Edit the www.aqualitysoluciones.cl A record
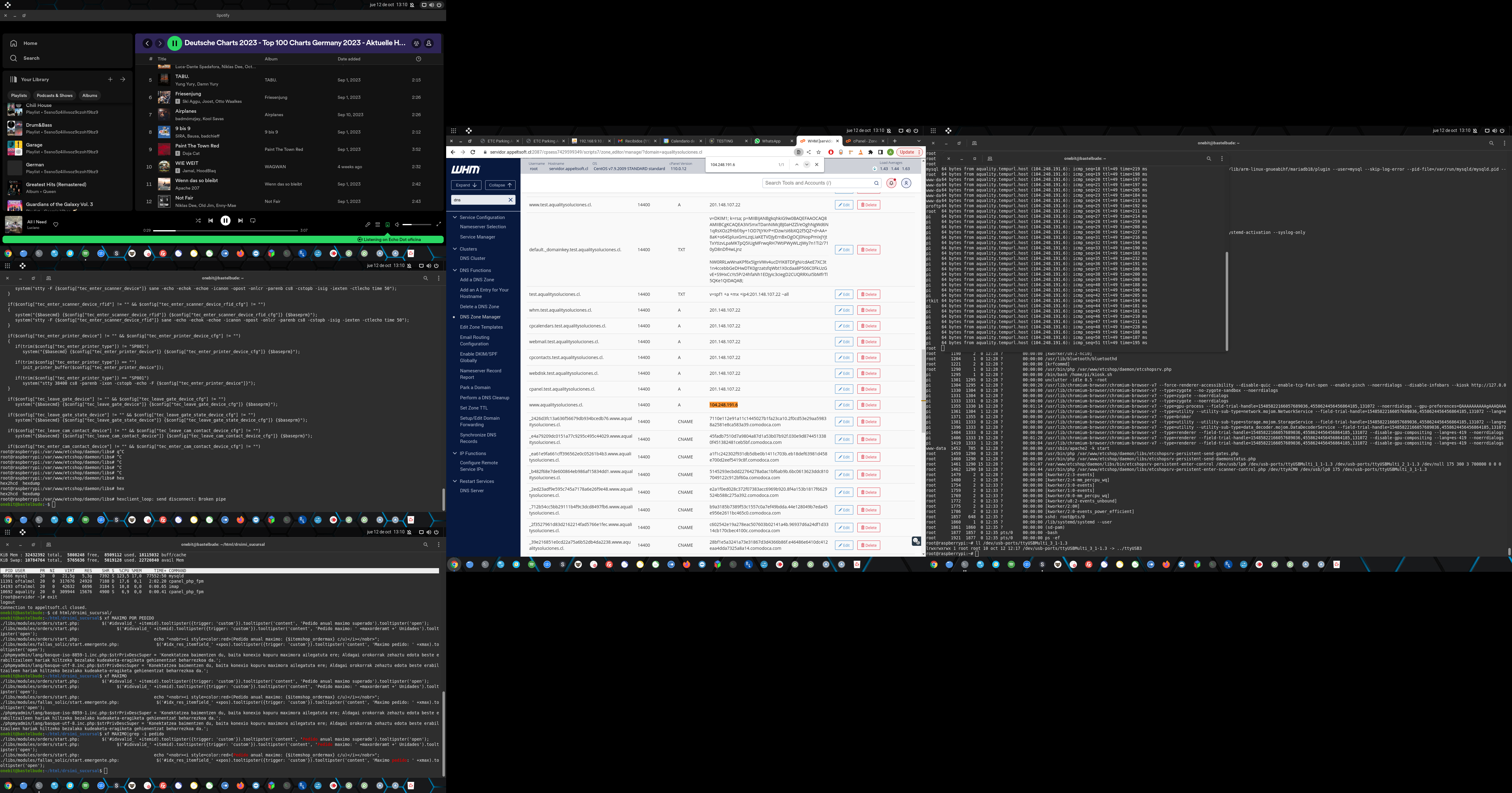The image size is (1512, 793). click(843, 405)
